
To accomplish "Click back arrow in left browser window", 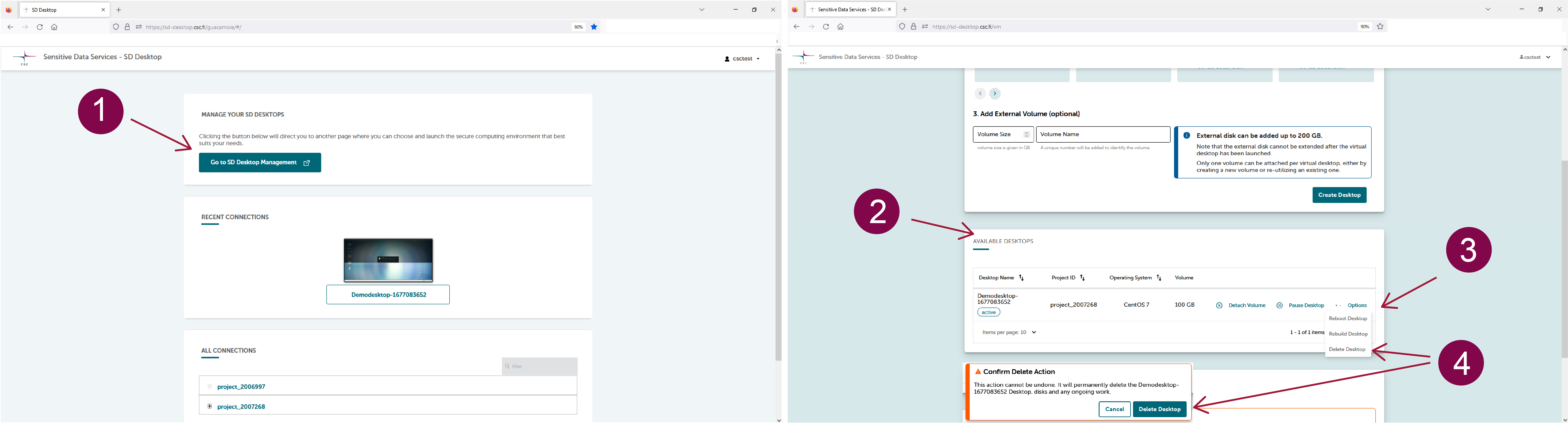I will click(x=10, y=27).
